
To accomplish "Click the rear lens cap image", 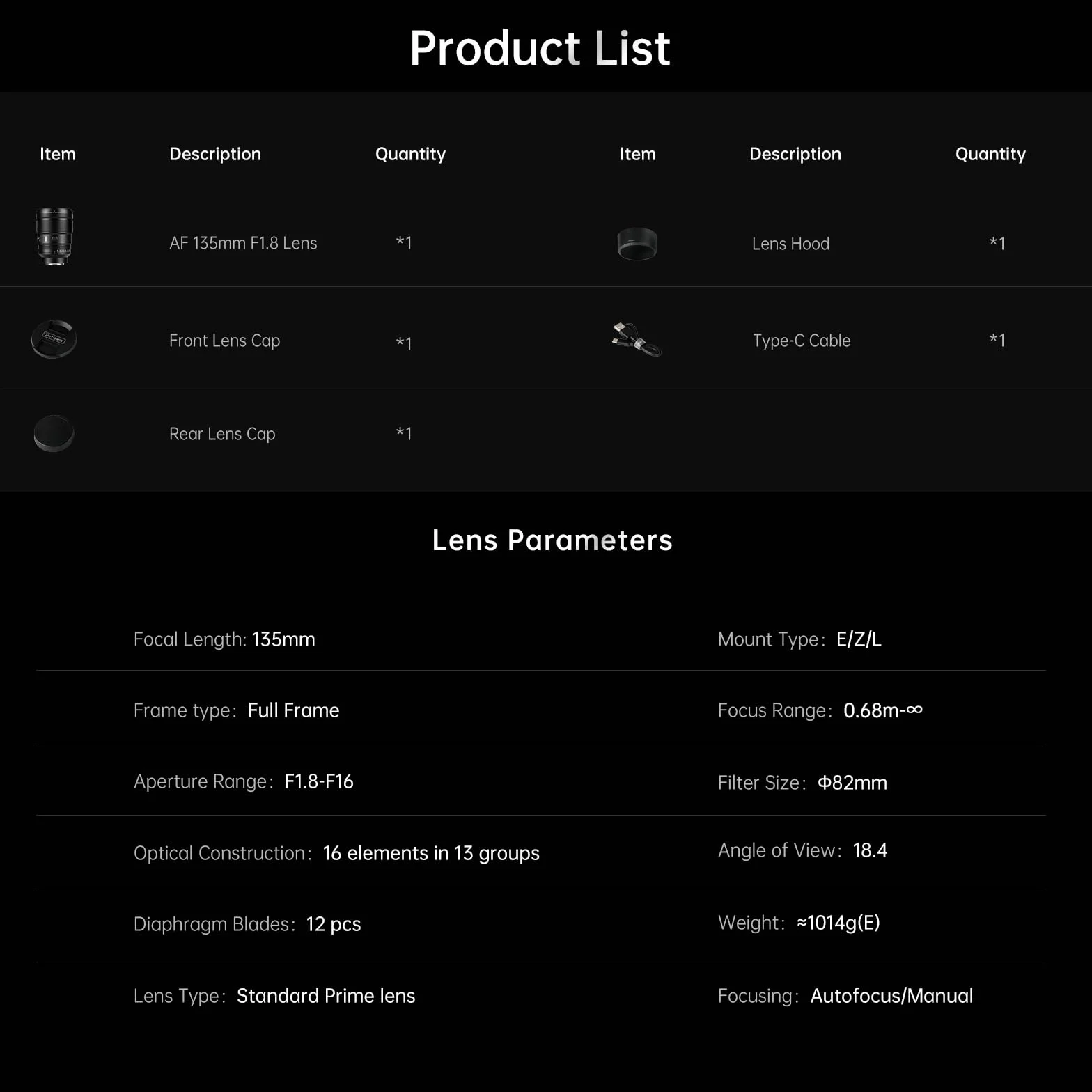I will click(x=54, y=433).
